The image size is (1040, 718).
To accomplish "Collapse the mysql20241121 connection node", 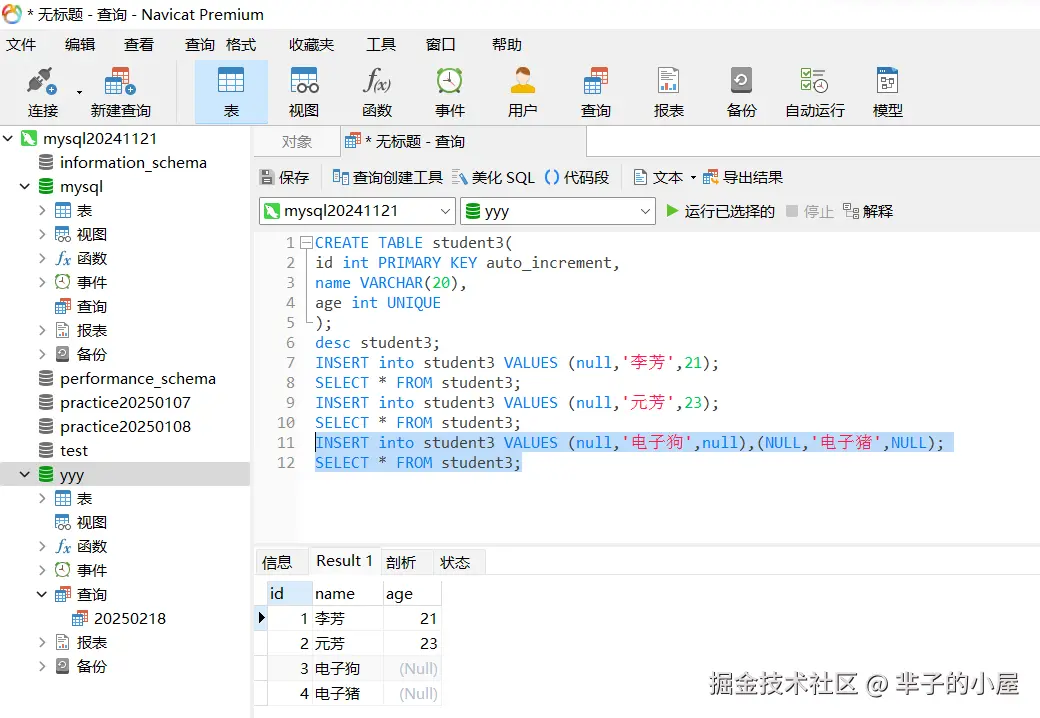I will coord(8,139).
